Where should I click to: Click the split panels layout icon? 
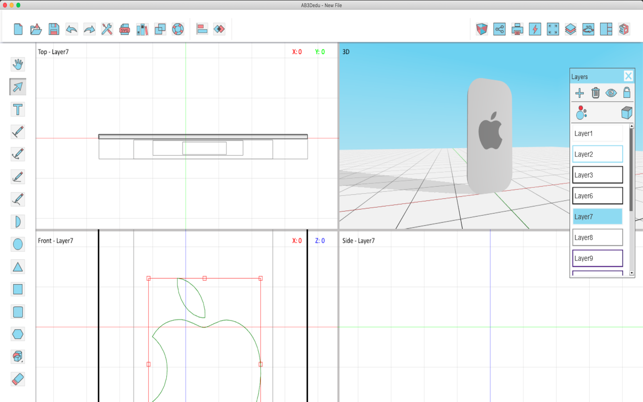(x=606, y=29)
